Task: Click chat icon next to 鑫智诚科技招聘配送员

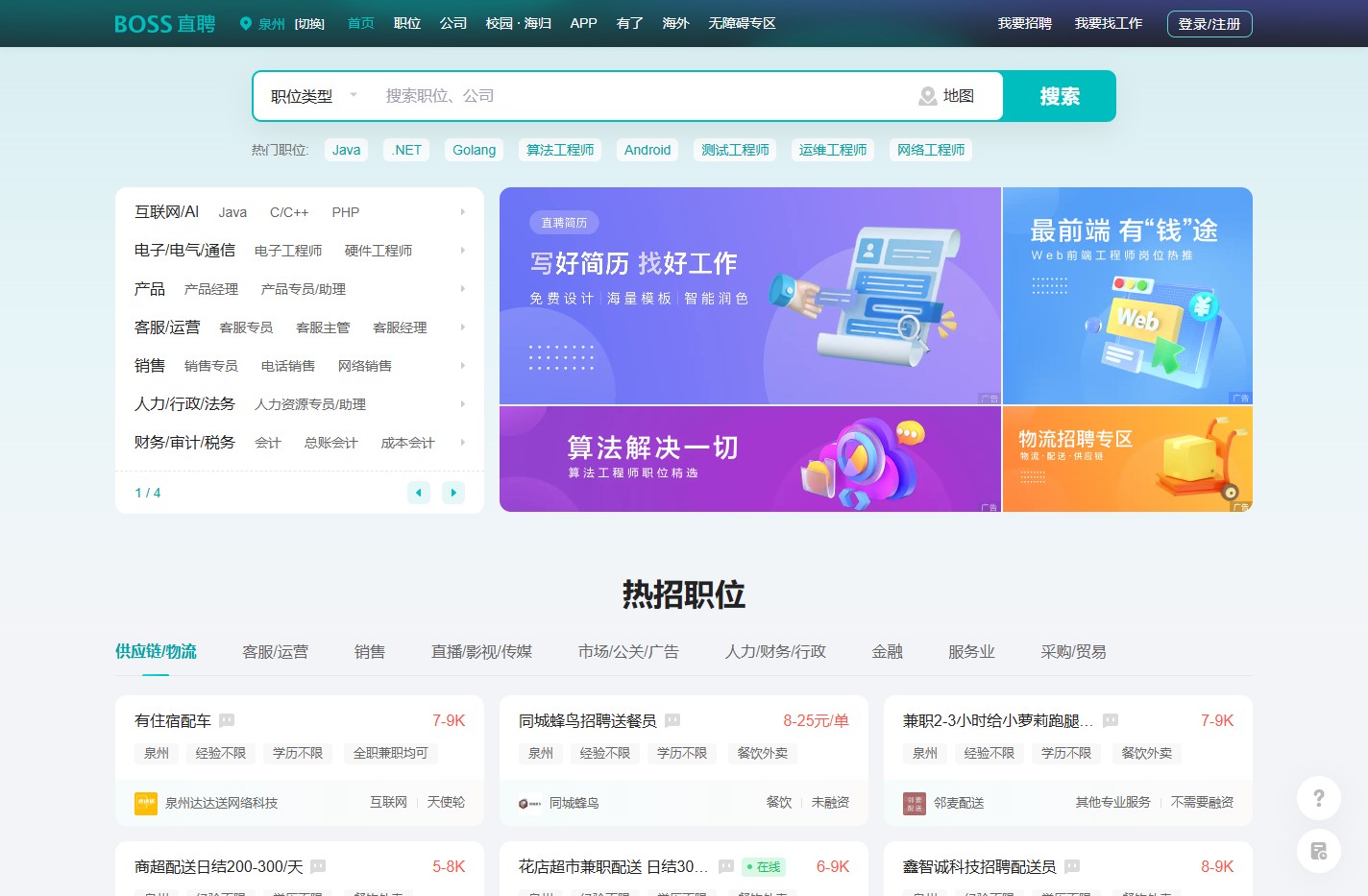Action: pos(1072,866)
